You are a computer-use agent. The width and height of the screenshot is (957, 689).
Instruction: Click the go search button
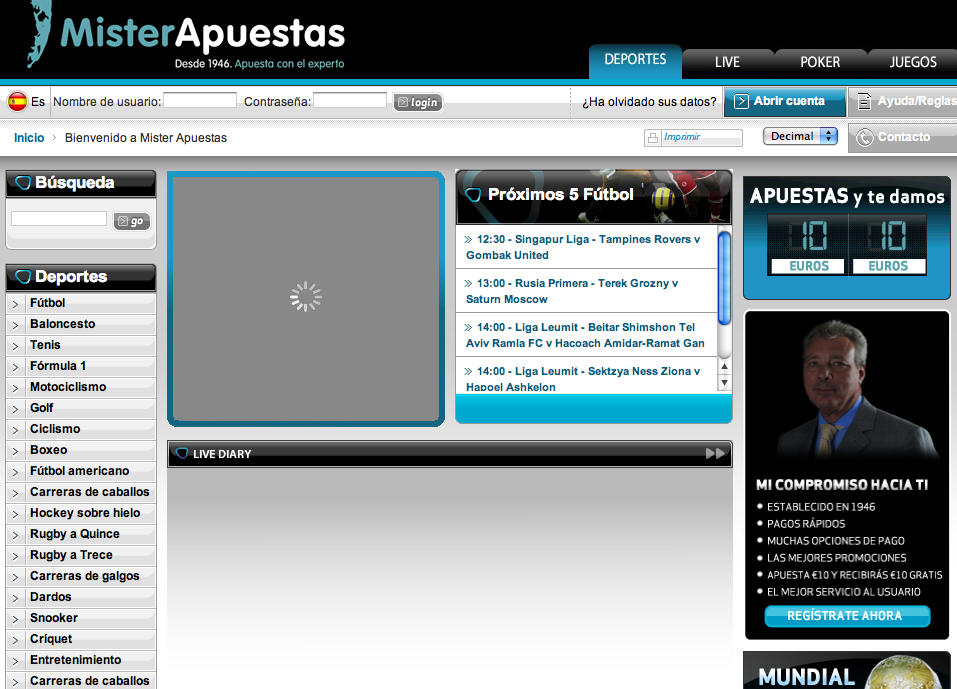pyautogui.click(x=132, y=221)
